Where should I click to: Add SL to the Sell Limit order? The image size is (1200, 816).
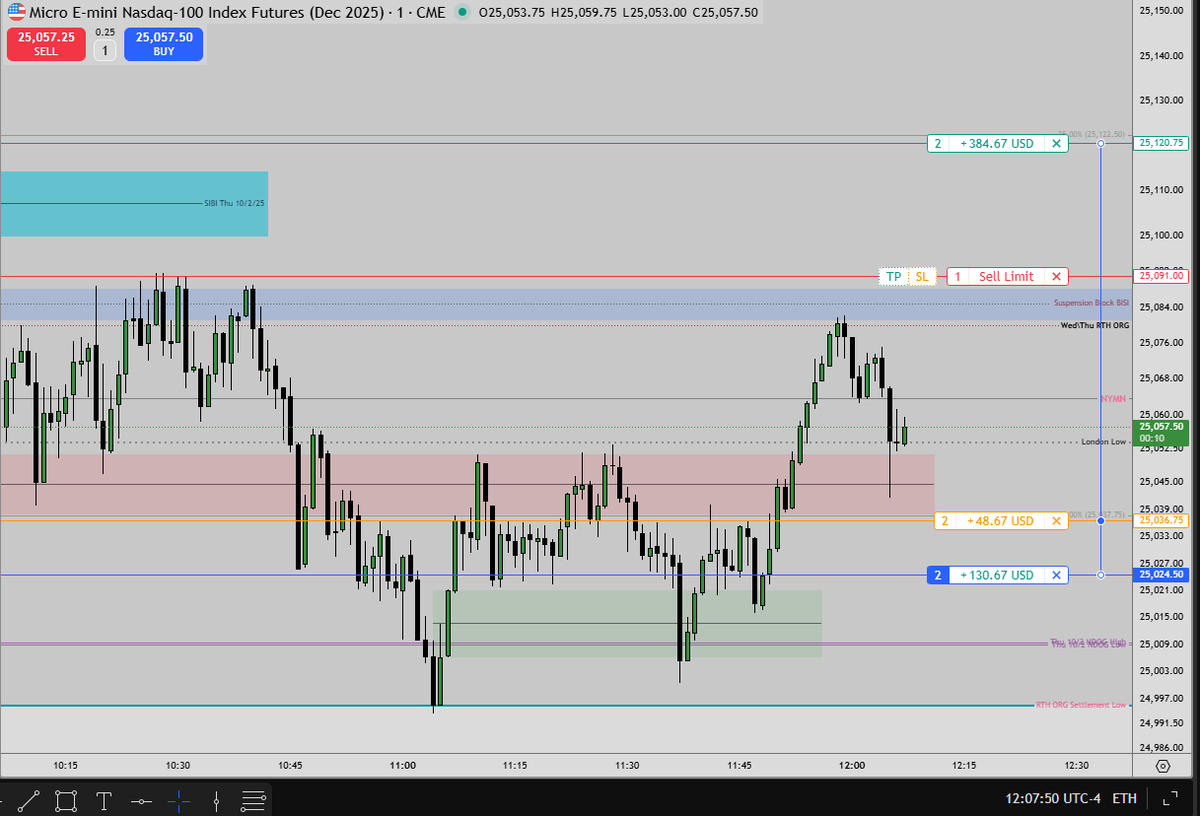point(922,276)
